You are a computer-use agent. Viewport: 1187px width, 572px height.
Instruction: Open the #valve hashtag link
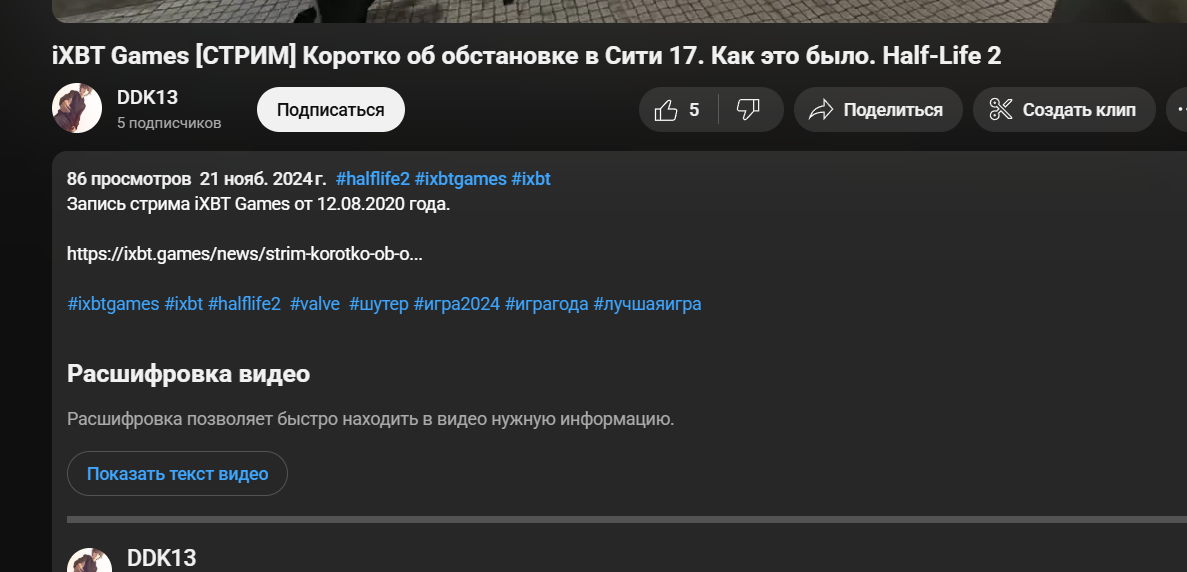[315, 304]
